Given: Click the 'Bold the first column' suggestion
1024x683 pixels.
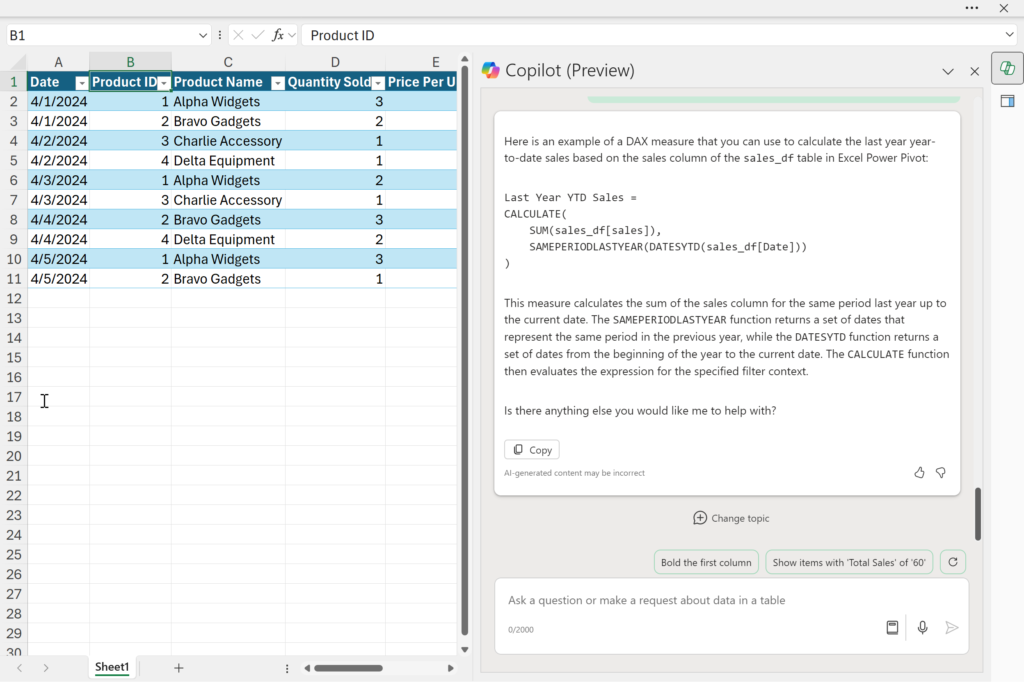Looking at the screenshot, I should 706,562.
